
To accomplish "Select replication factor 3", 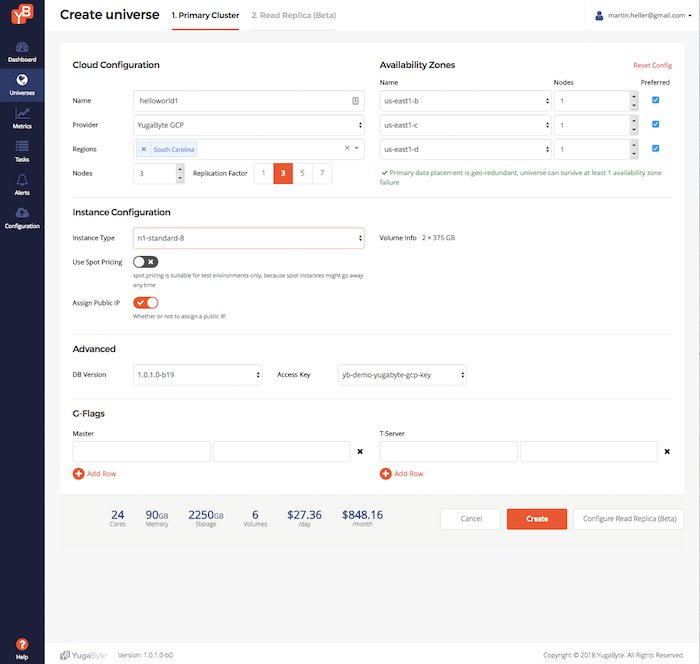I will (x=283, y=173).
